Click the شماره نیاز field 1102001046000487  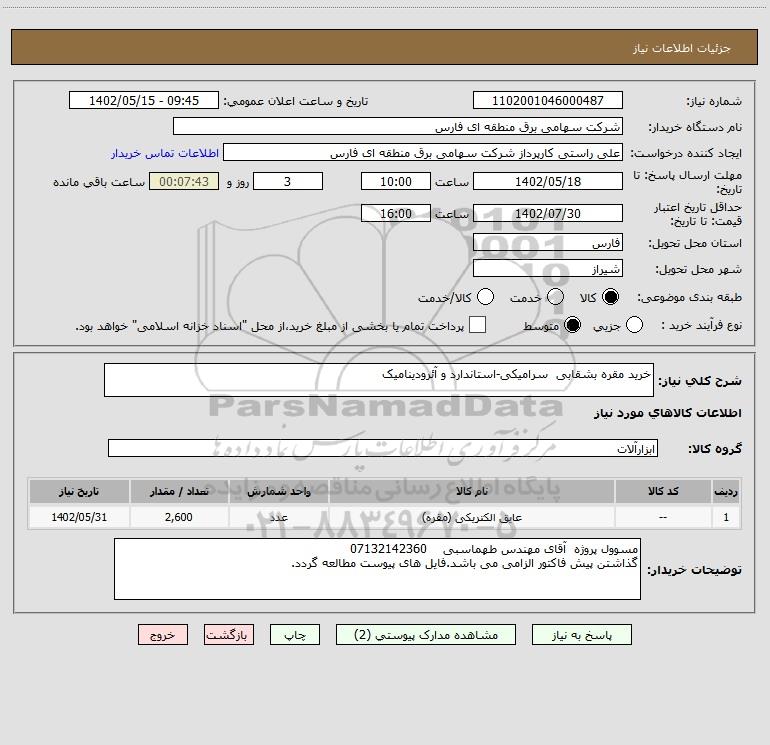[x=548, y=100]
